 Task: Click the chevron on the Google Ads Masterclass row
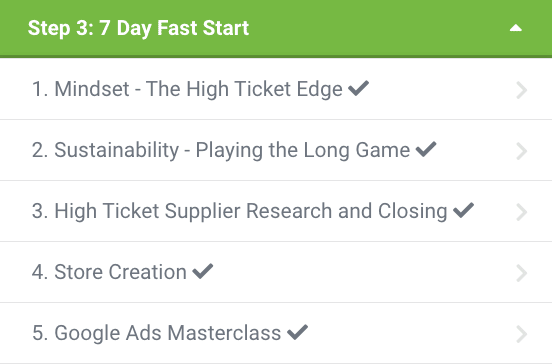(522, 334)
